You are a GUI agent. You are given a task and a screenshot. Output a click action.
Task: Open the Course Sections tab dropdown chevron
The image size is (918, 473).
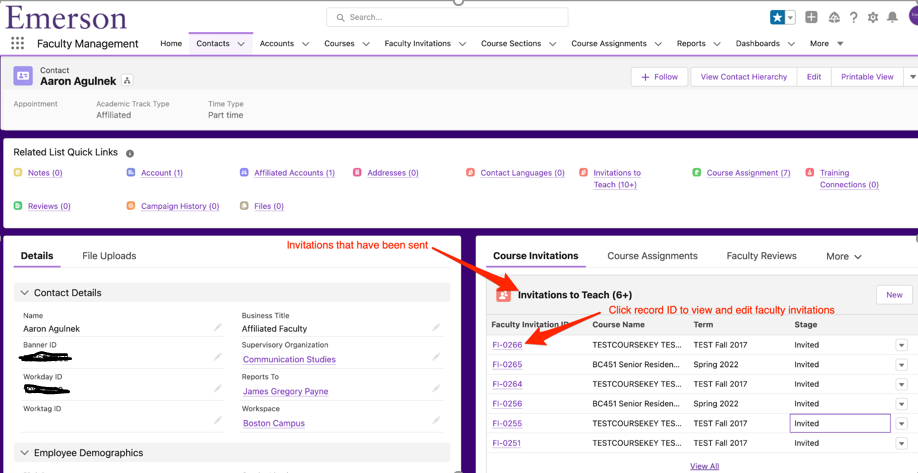[x=553, y=44]
